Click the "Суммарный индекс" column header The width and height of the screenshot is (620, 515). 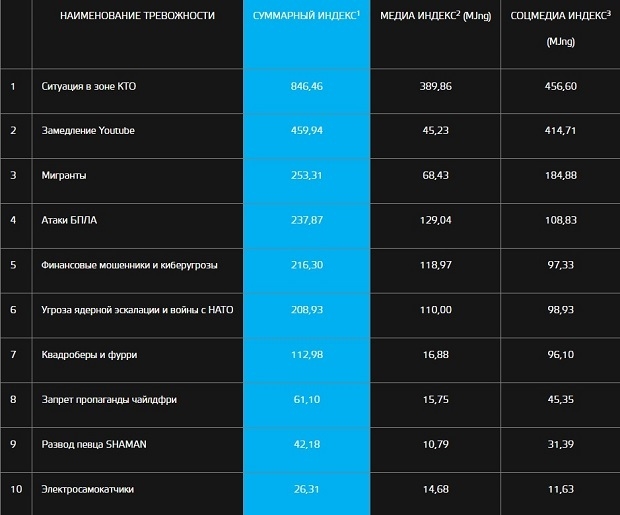[306, 17]
